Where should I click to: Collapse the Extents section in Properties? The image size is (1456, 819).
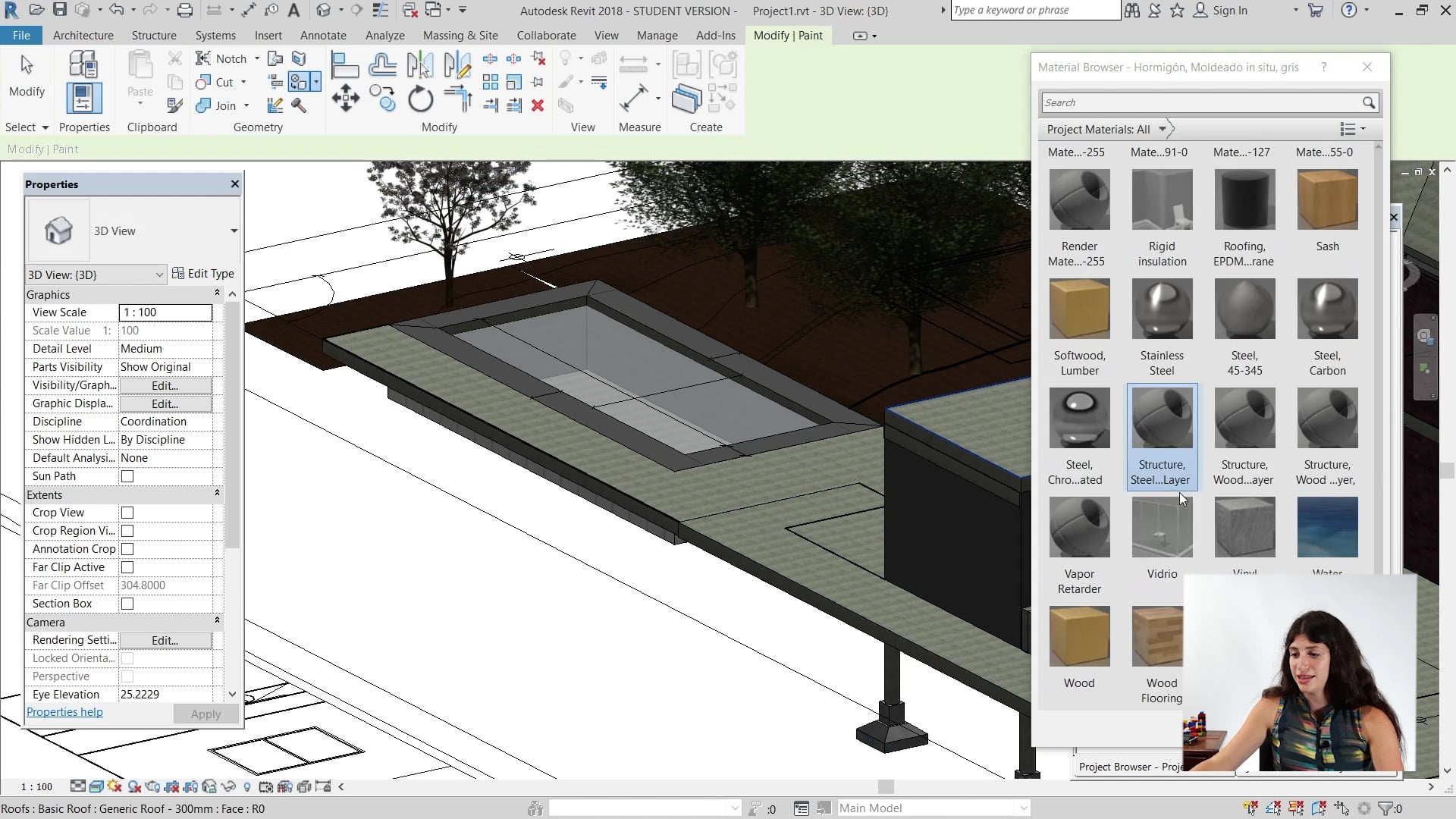point(218,494)
